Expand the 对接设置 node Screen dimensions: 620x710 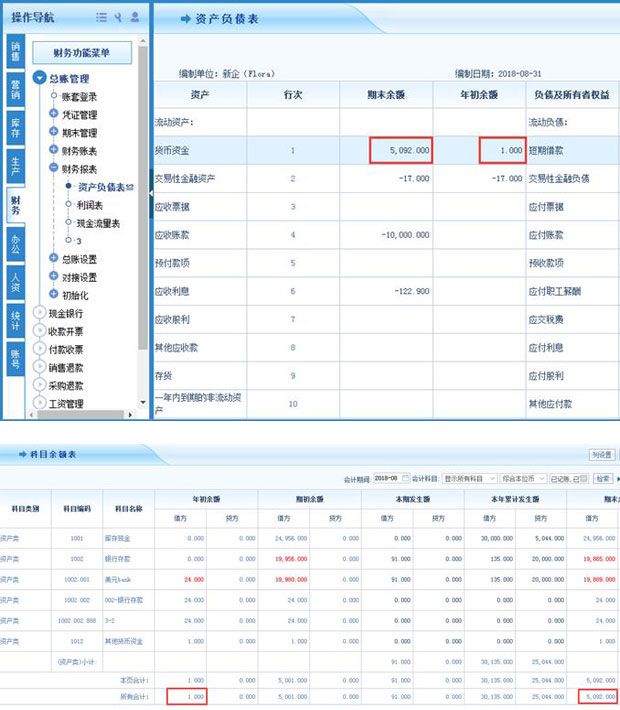(53, 276)
